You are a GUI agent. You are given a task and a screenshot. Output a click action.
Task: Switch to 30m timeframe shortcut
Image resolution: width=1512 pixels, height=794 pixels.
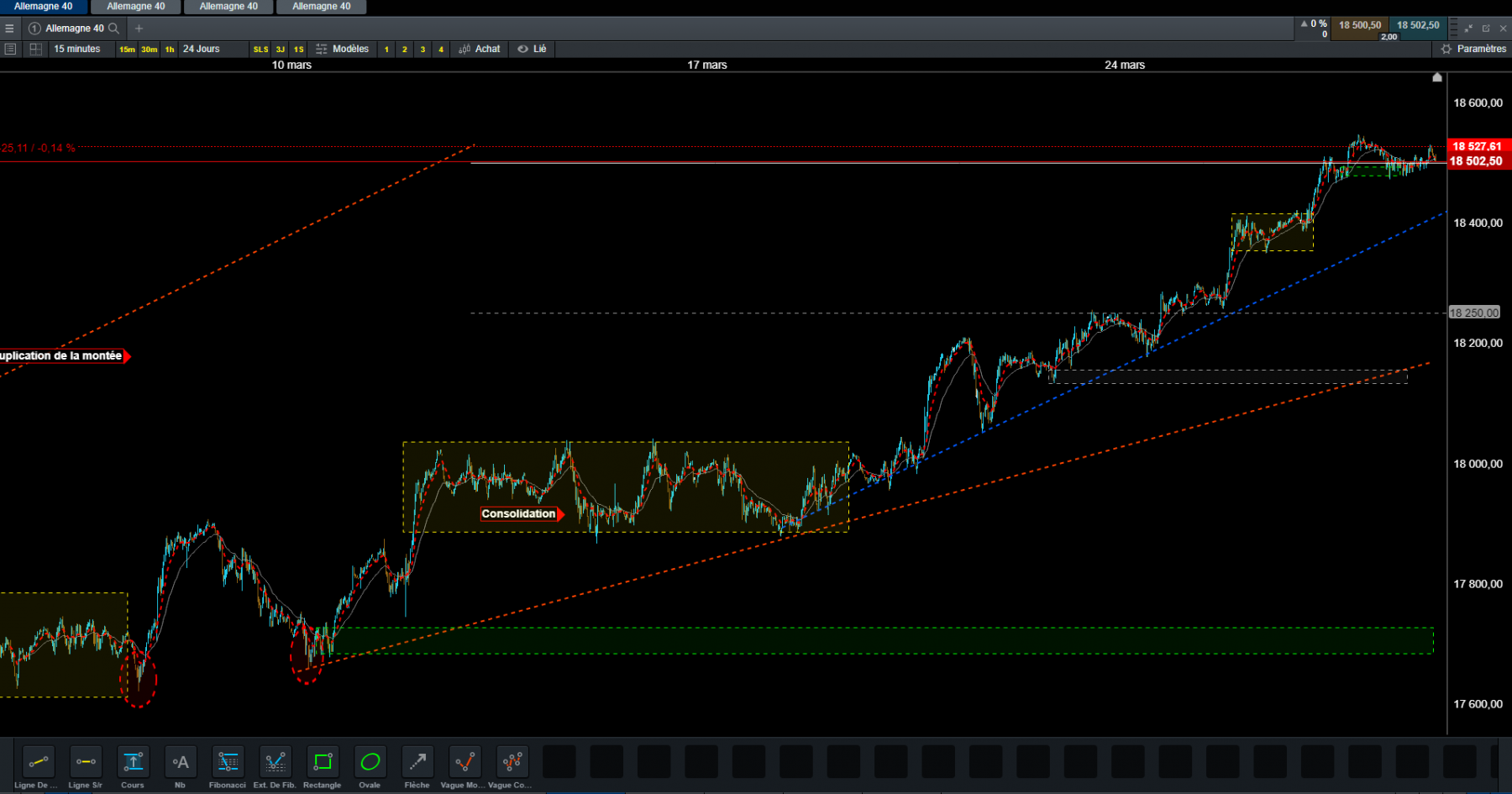tap(149, 50)
